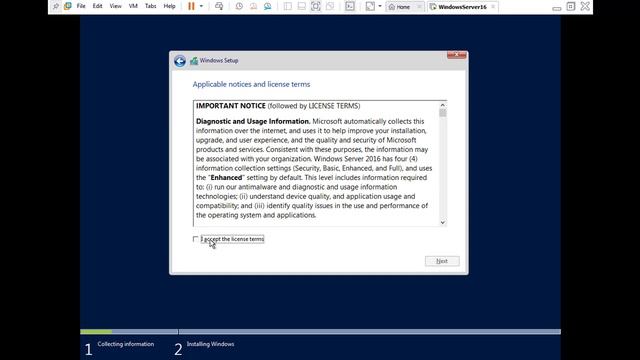Click the Send Ctrl+Alt+Del icon
Image resolution: width=640 pixels, height=360 pixels.
(219, 6)
